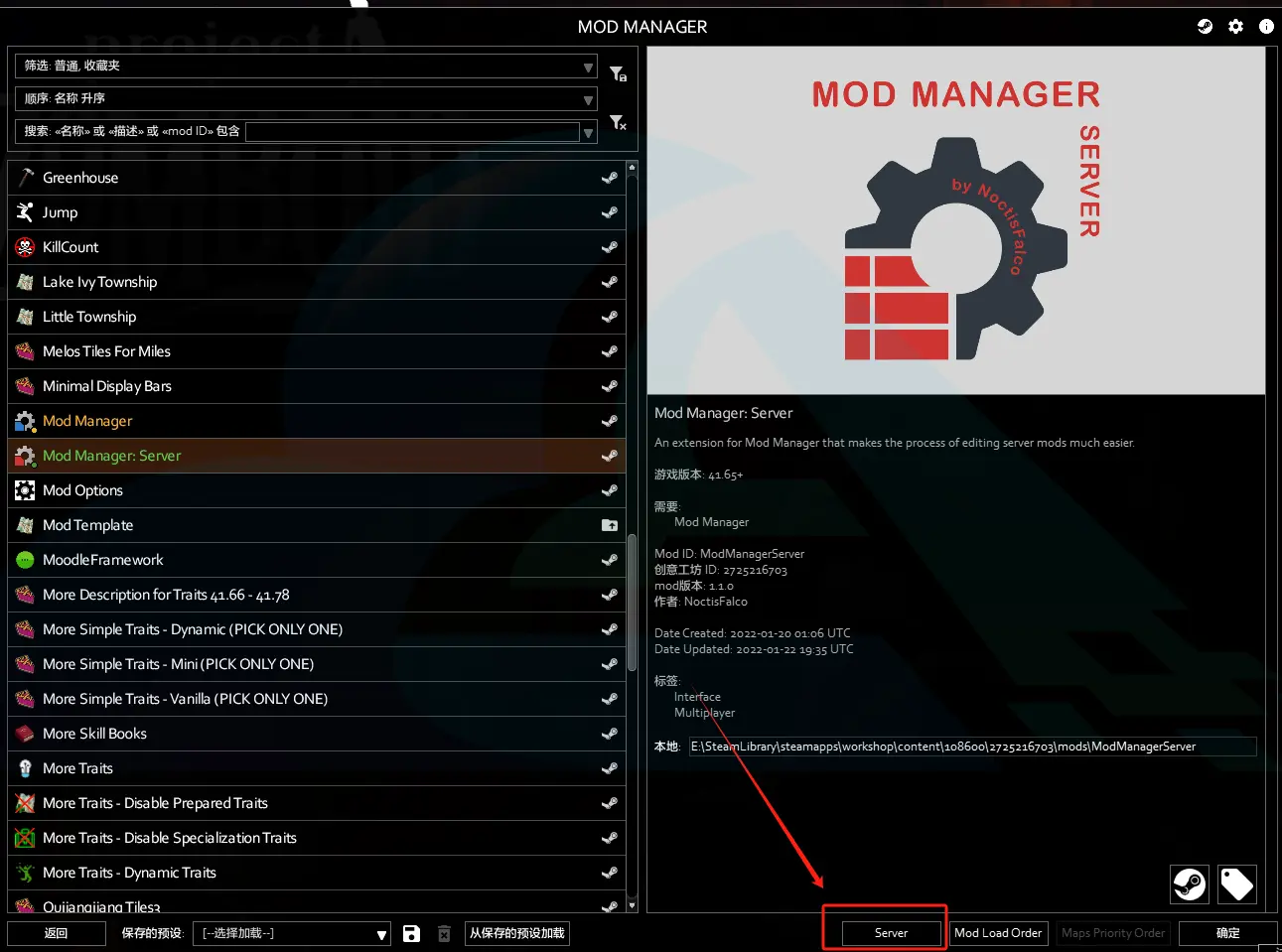Select More Description for Traits 41.66 - 41.78
This screenshot has height=952, width=1282.
pyautogui.click(x=317, y=595)
